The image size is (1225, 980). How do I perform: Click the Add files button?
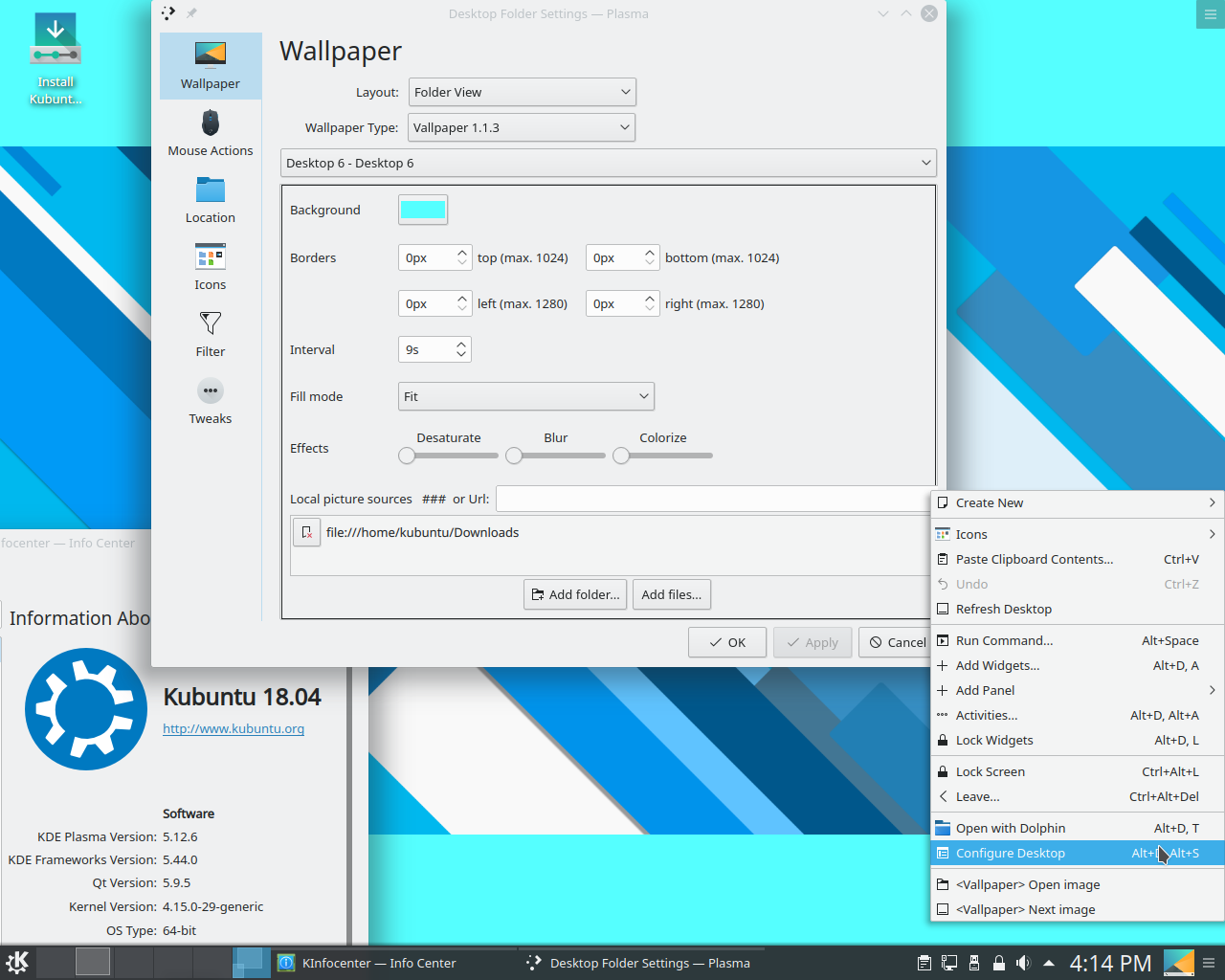tap(672, 594)
